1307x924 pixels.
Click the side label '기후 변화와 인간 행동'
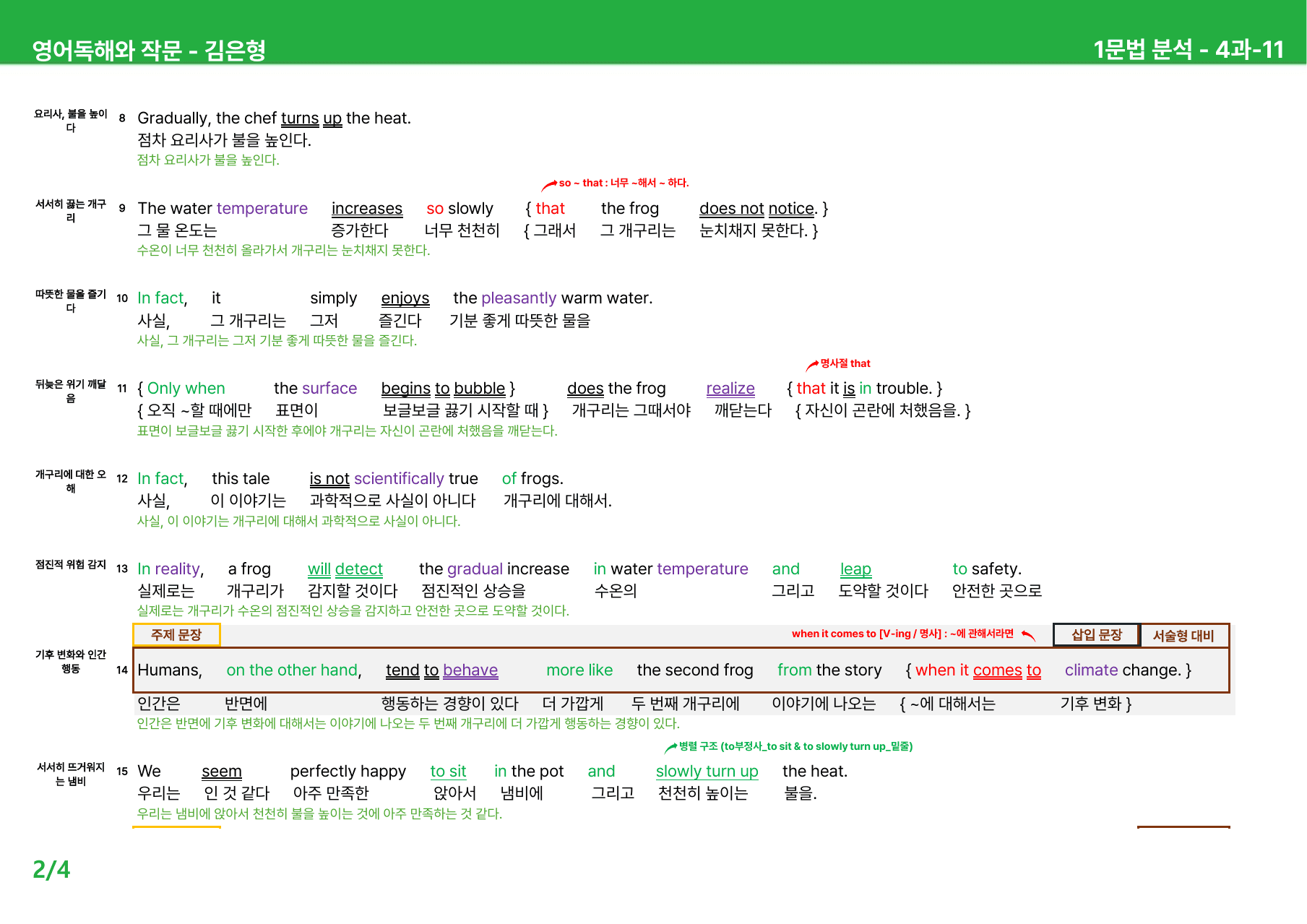(x=71, y=662)
